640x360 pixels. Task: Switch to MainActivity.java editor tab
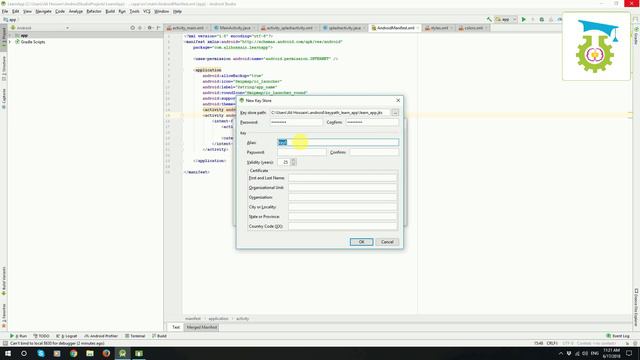234,28
